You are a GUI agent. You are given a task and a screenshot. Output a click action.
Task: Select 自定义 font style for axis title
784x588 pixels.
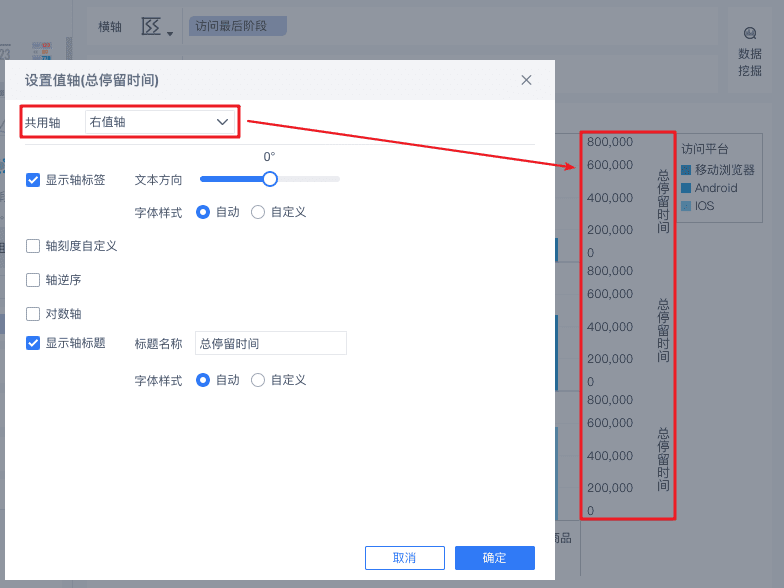point(258,380)
